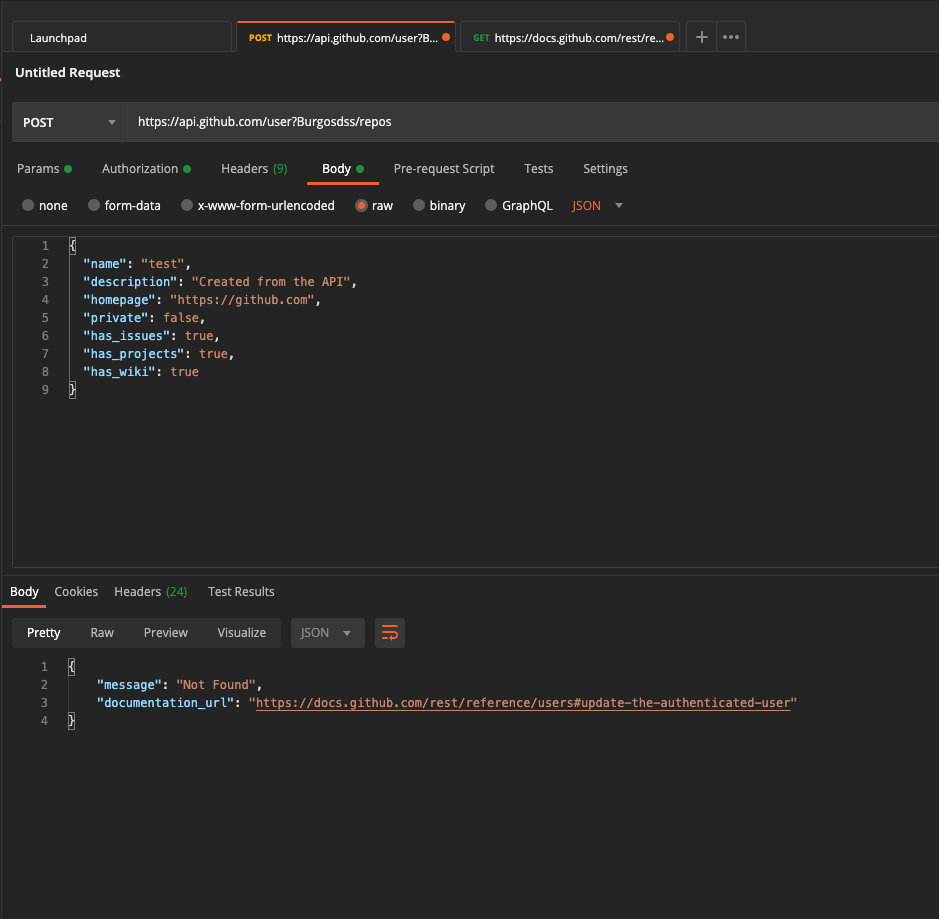The image size is (939, 919).
Task: Click the "name": "test" line in body editor
Action: click(x=137, y=264)
